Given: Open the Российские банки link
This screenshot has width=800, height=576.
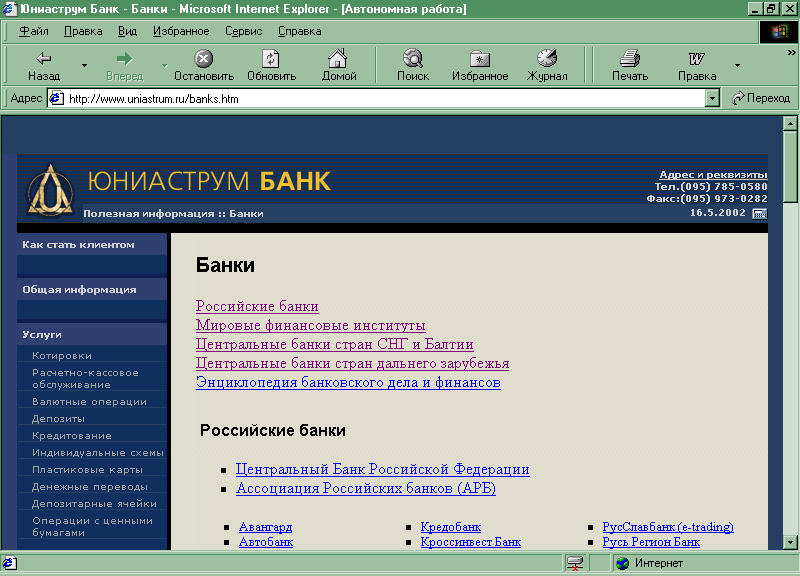Looking at the screenshot, I should click(257, 307).
